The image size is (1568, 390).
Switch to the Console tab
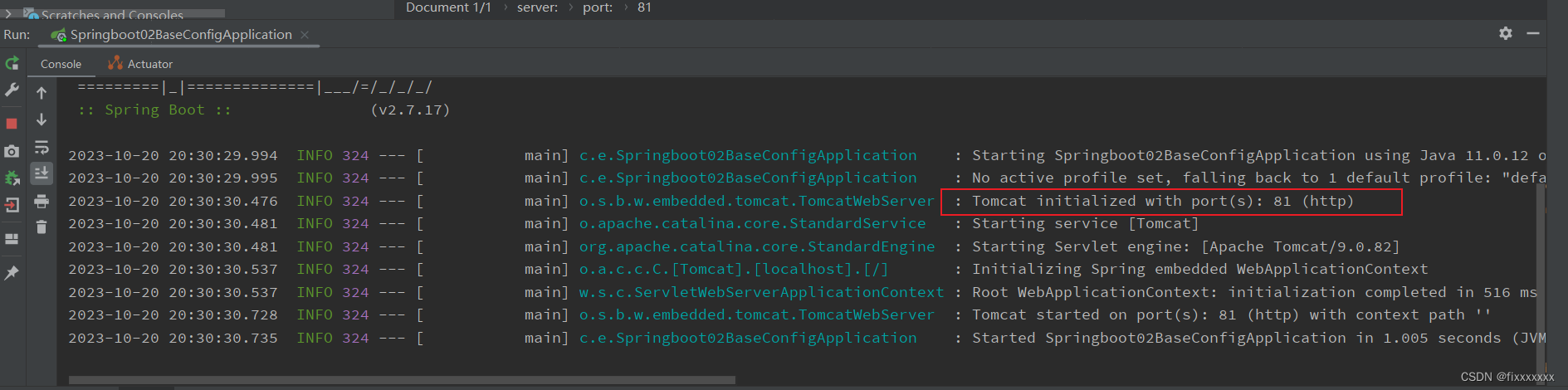61,64
